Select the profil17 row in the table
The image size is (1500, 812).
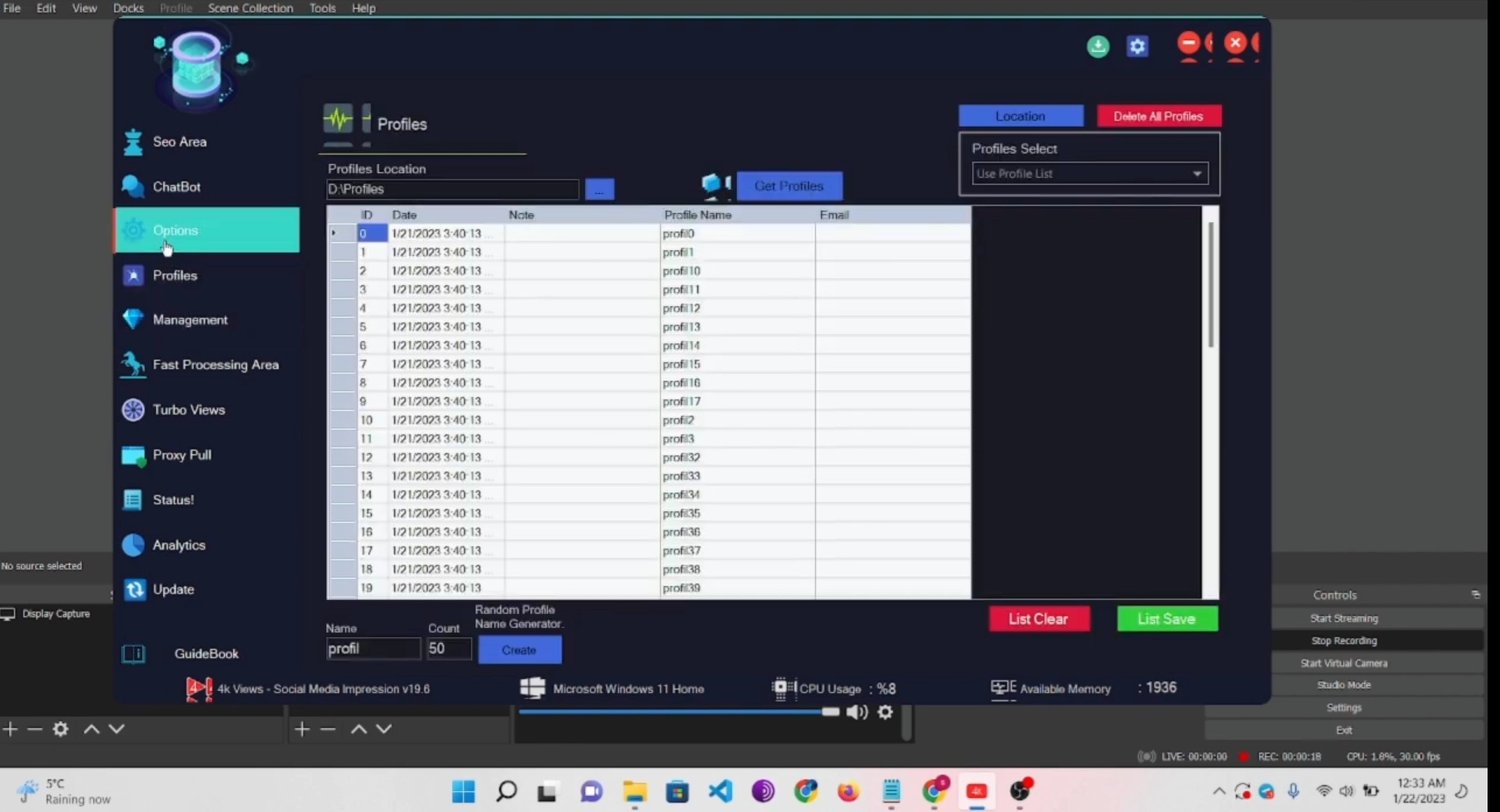click(x=649, y=402)
